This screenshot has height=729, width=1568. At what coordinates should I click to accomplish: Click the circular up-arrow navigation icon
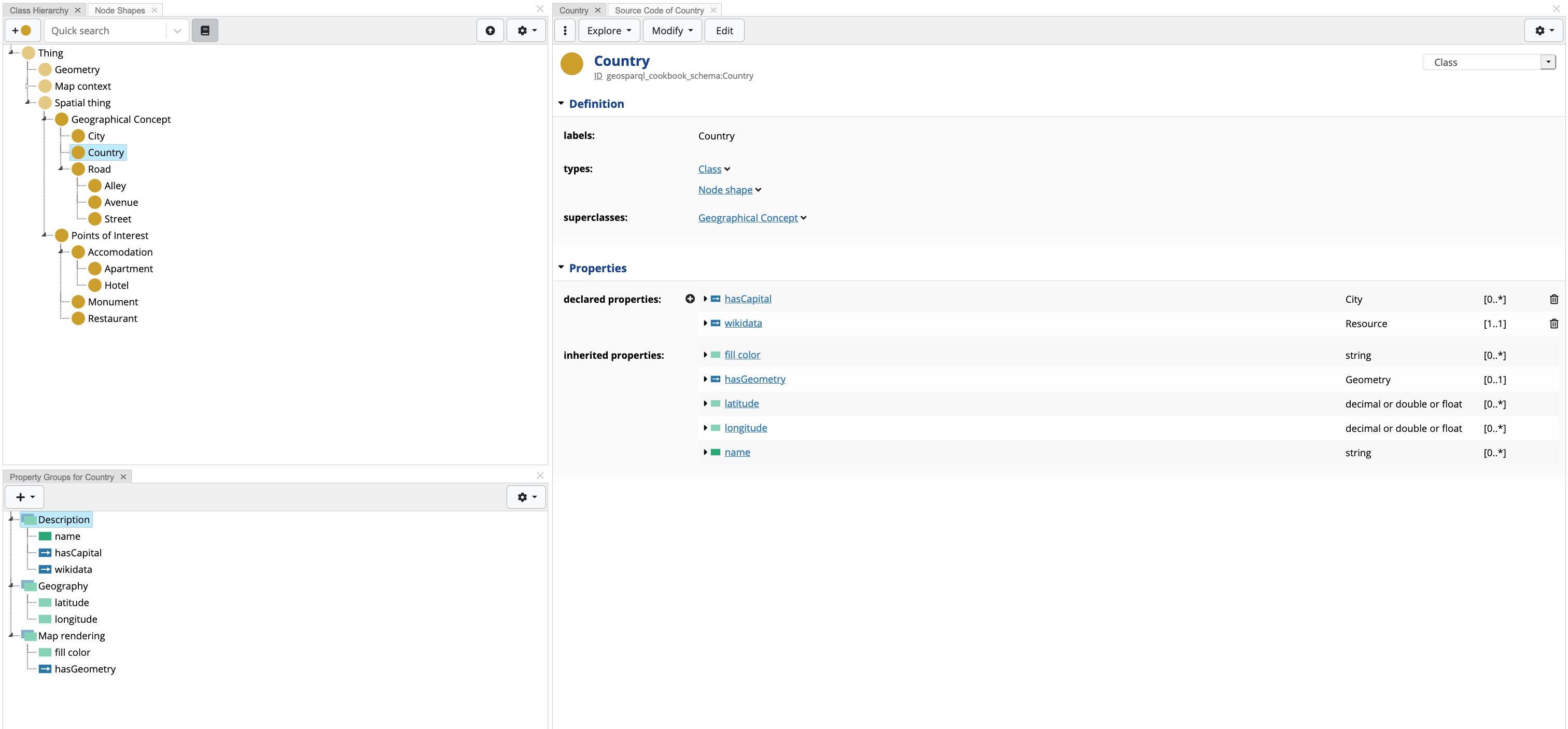click(489, 31)
